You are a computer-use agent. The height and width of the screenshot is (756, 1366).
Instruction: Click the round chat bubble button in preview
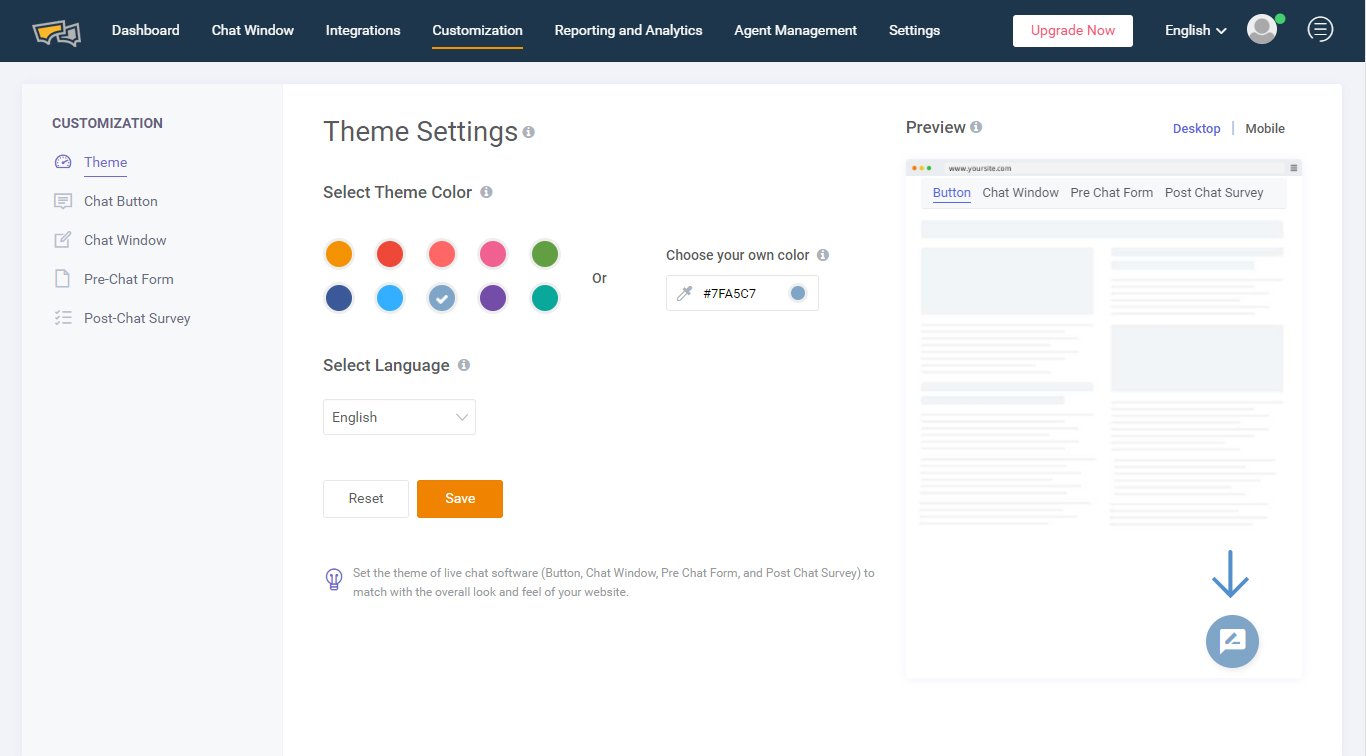coord(1232,641)
